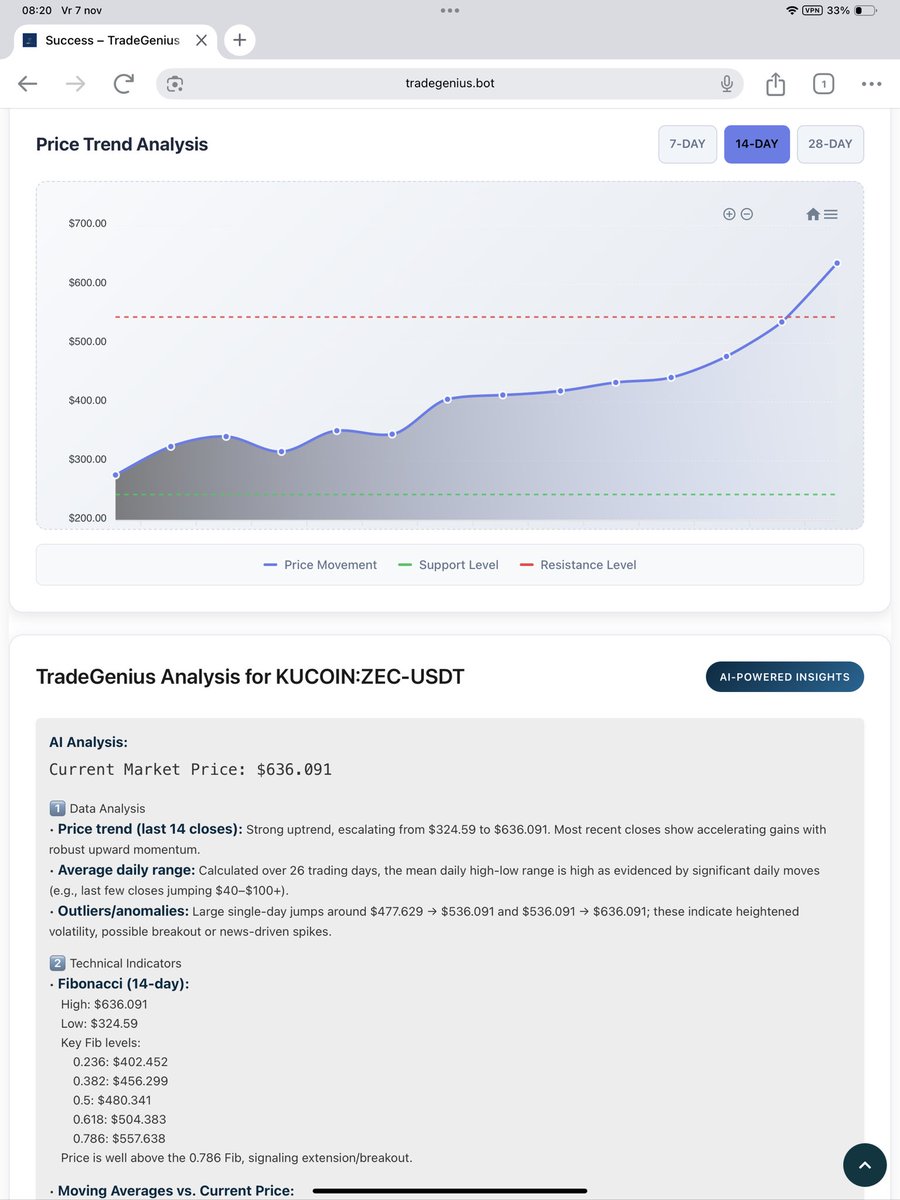
Task: Tap the Fibonacci (14-day) label
Action: point(123,984)
